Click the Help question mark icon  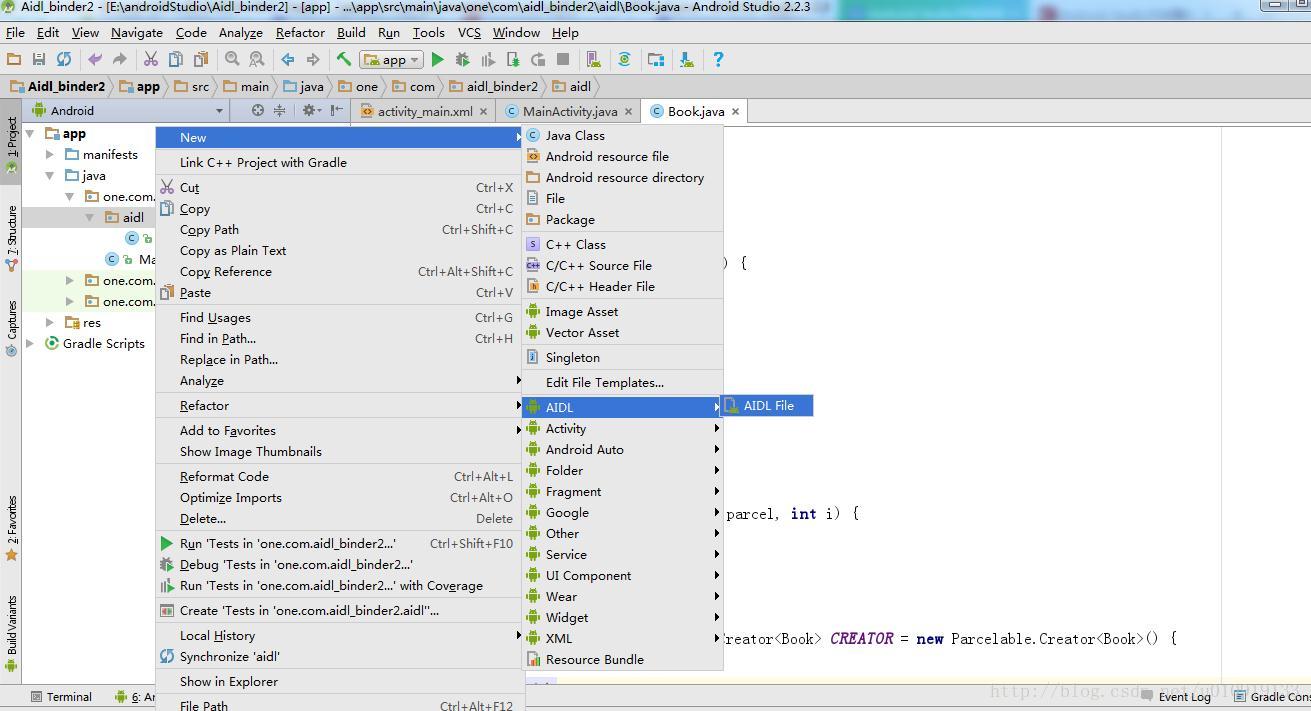(x=718, y=60)
